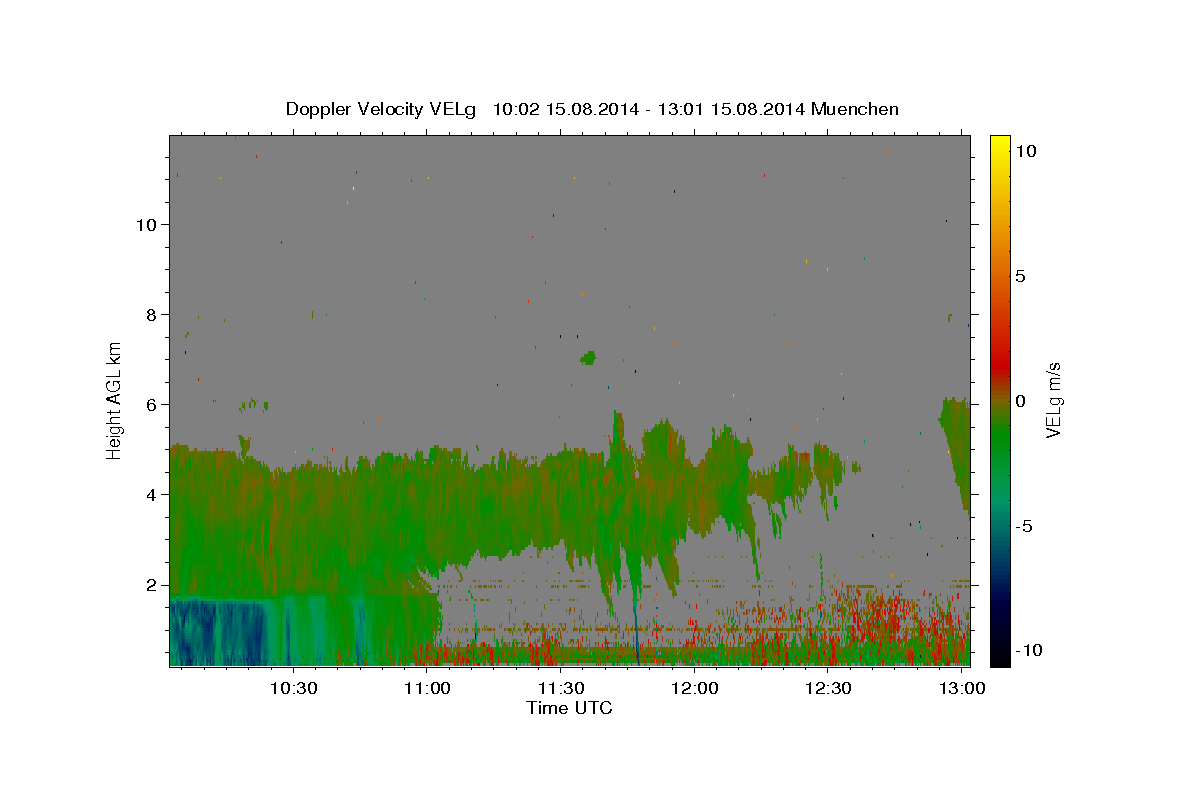The height and width of the screenshot is (800, 1200).
Task: Click the colorbar value 0
Action: pyautogui.click(x=1020, y=401)
